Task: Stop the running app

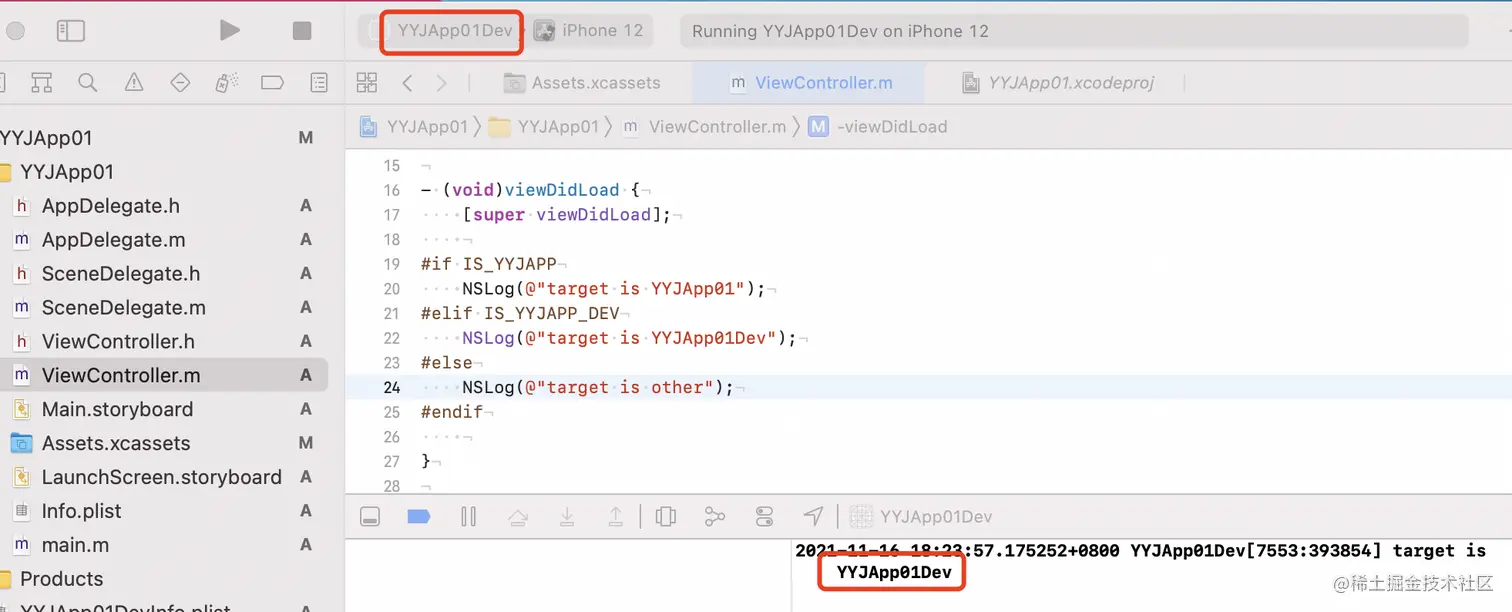Action: tap(302, 31)
